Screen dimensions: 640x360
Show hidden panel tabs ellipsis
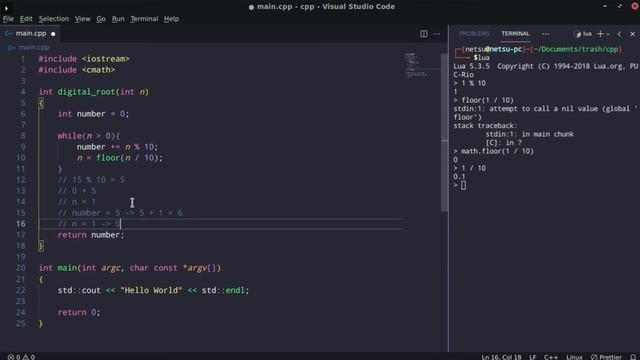click(545, 34)
